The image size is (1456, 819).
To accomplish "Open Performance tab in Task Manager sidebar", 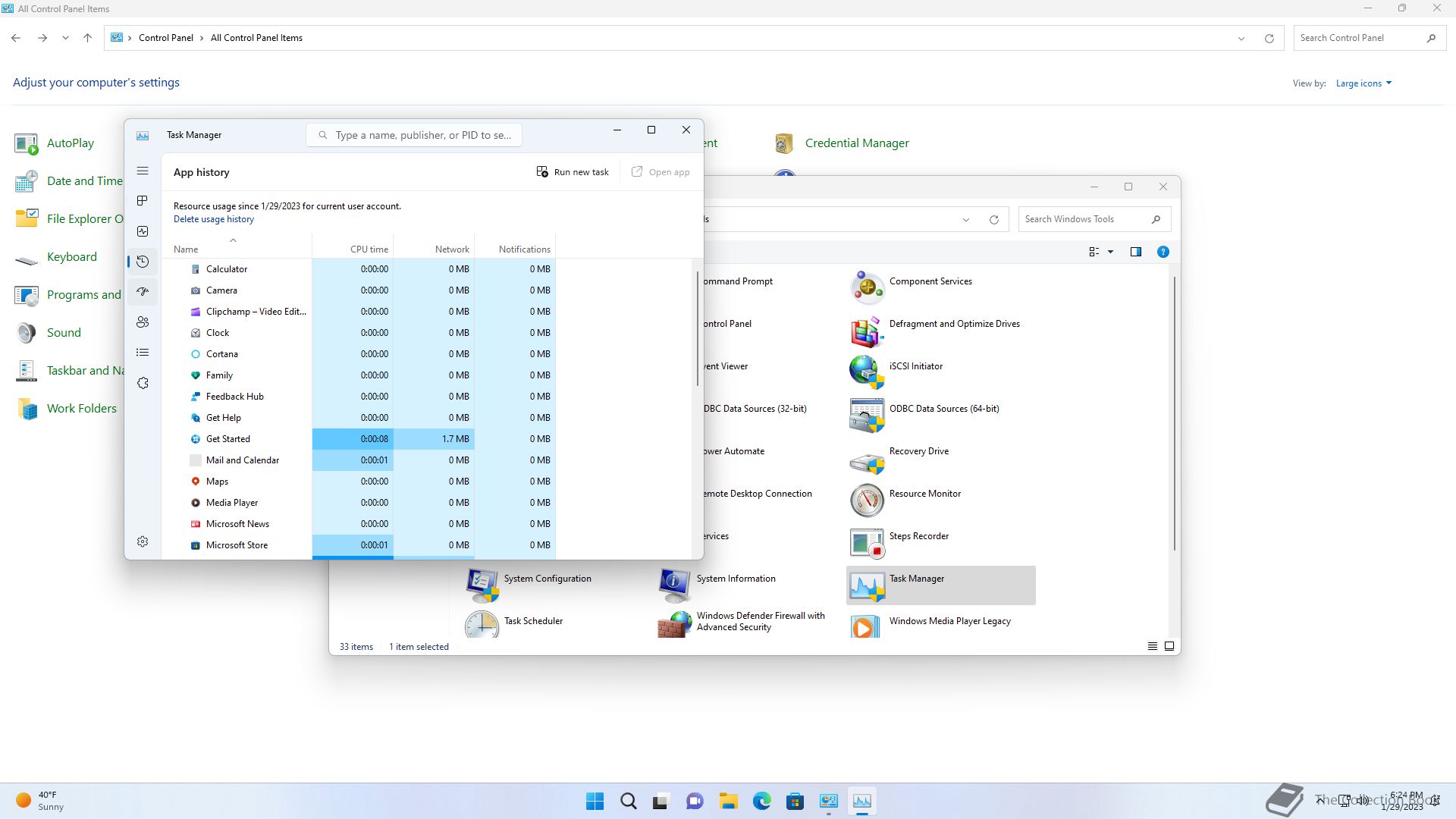I will pos(143,231).
